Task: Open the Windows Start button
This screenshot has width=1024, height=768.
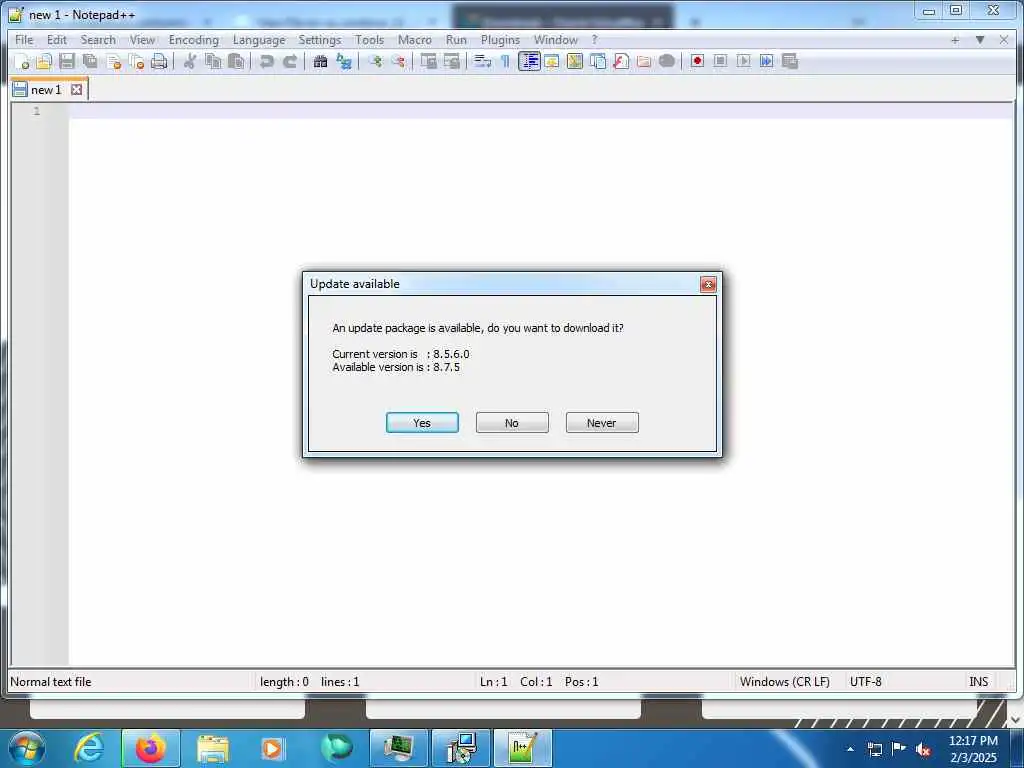Action: click(27, 748)
